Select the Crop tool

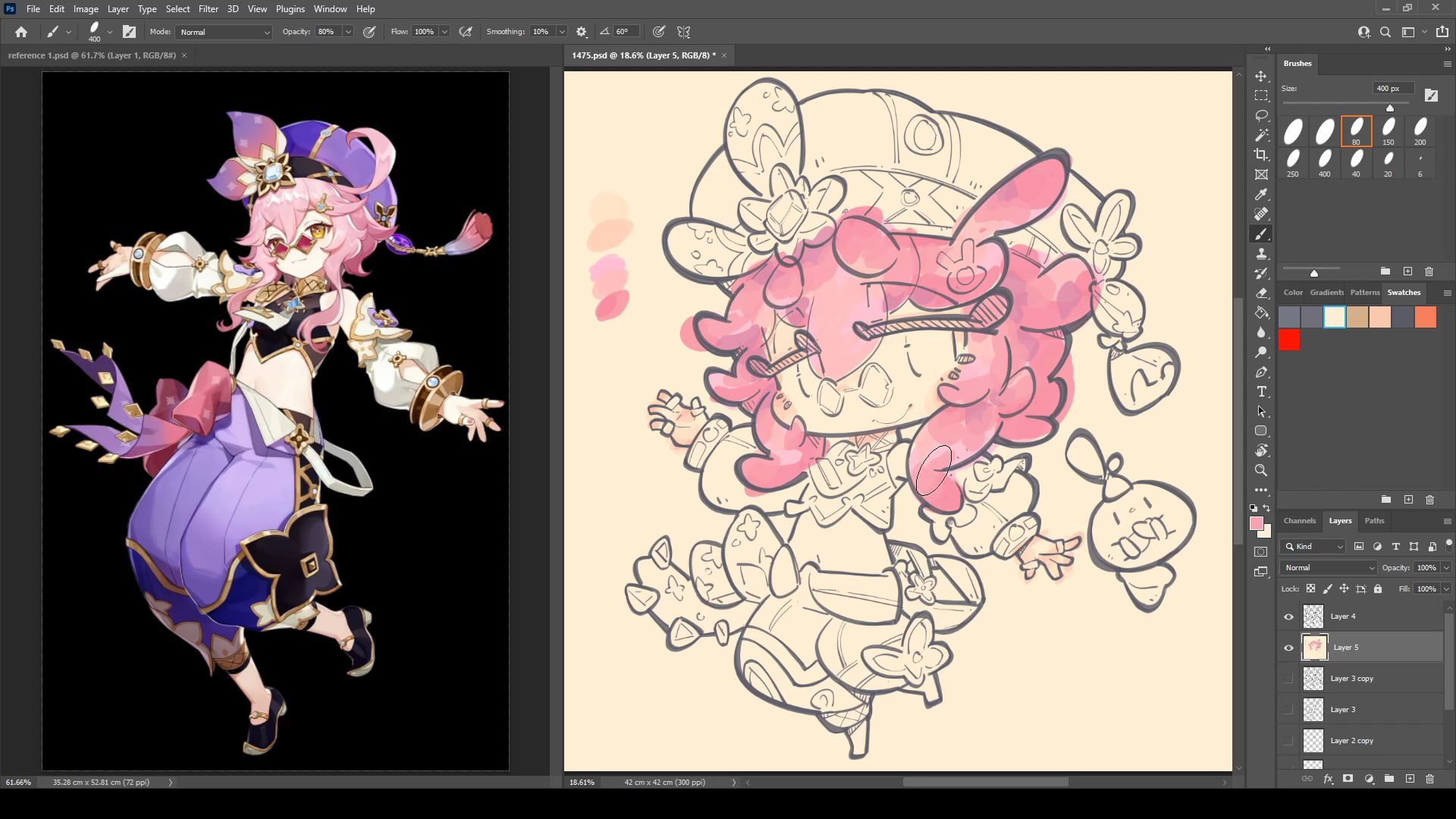pos(1261,155)
